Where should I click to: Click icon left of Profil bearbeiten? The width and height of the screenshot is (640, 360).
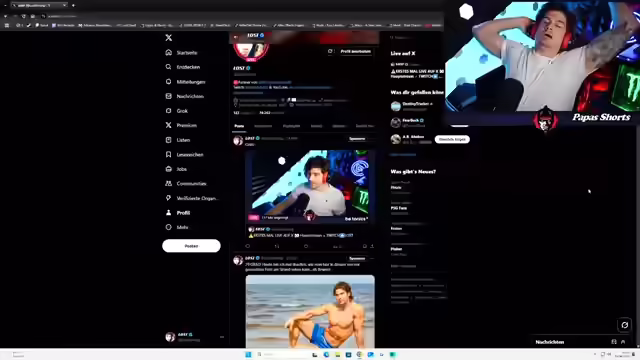click(330, 51)
